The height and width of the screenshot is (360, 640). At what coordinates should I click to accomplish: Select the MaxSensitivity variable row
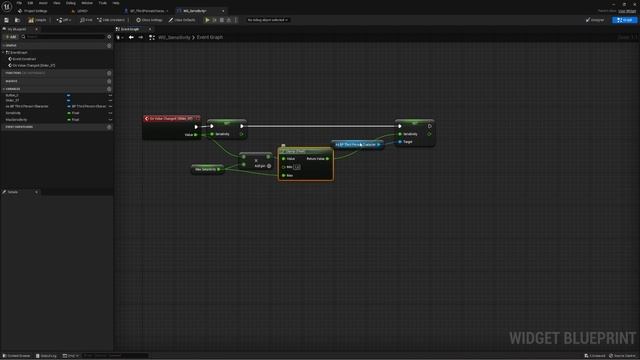tap(57, 120)
